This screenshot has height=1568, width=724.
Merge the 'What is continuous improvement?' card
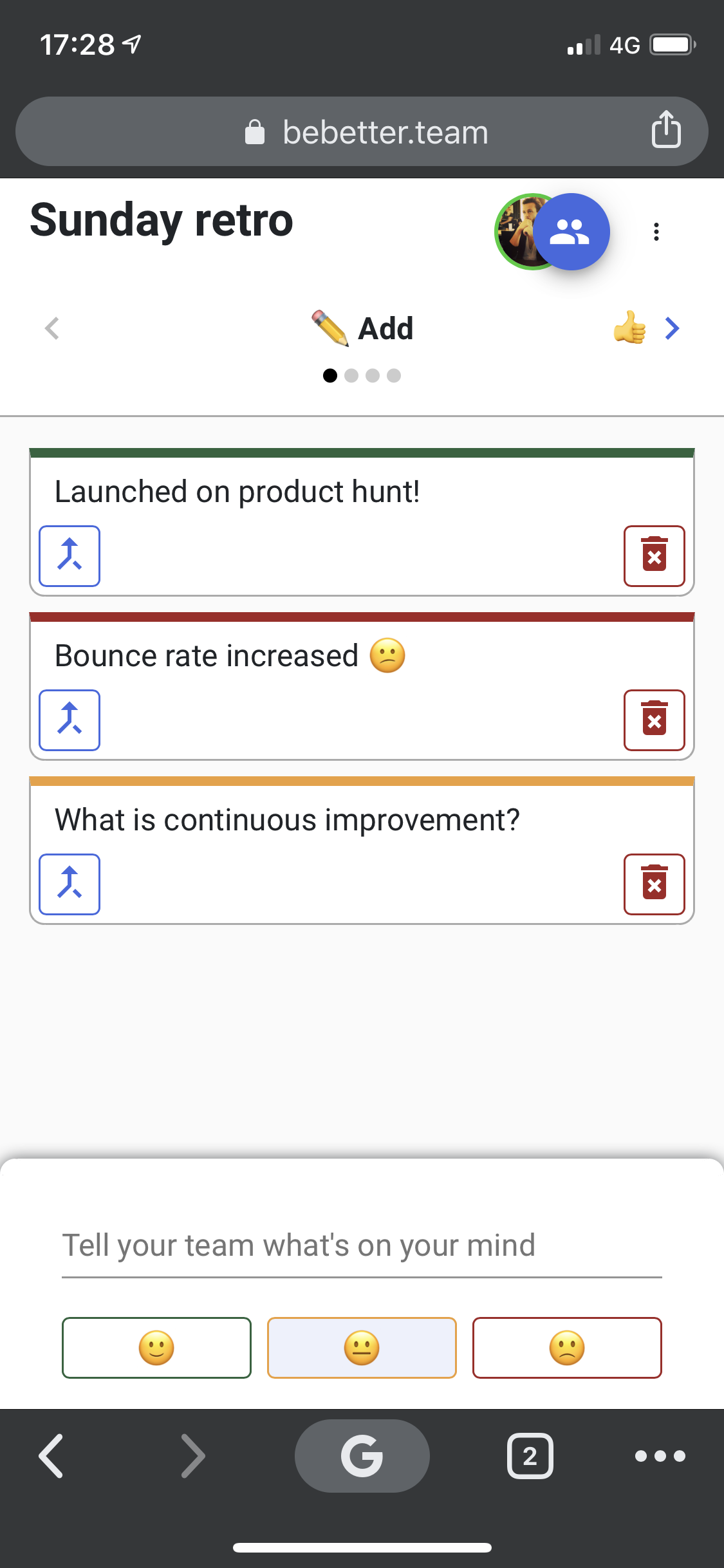tap(70, 884)
